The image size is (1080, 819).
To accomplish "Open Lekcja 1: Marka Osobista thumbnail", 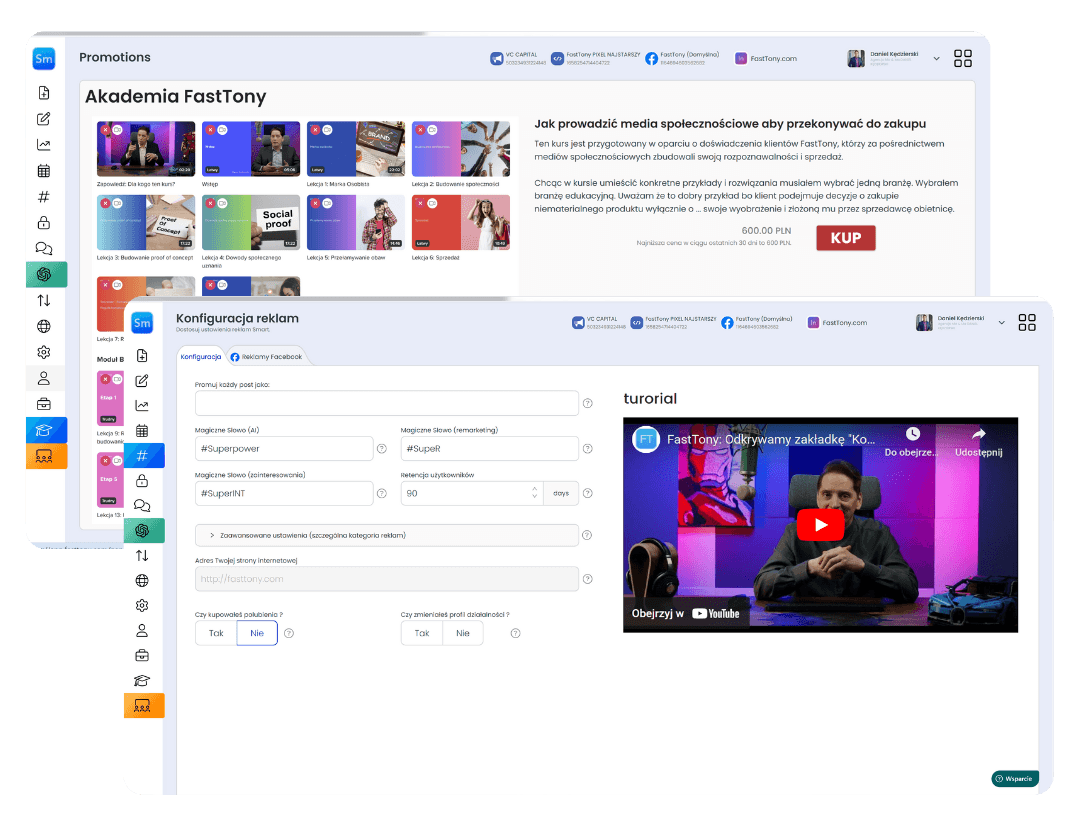I will (x=355, y=149).
